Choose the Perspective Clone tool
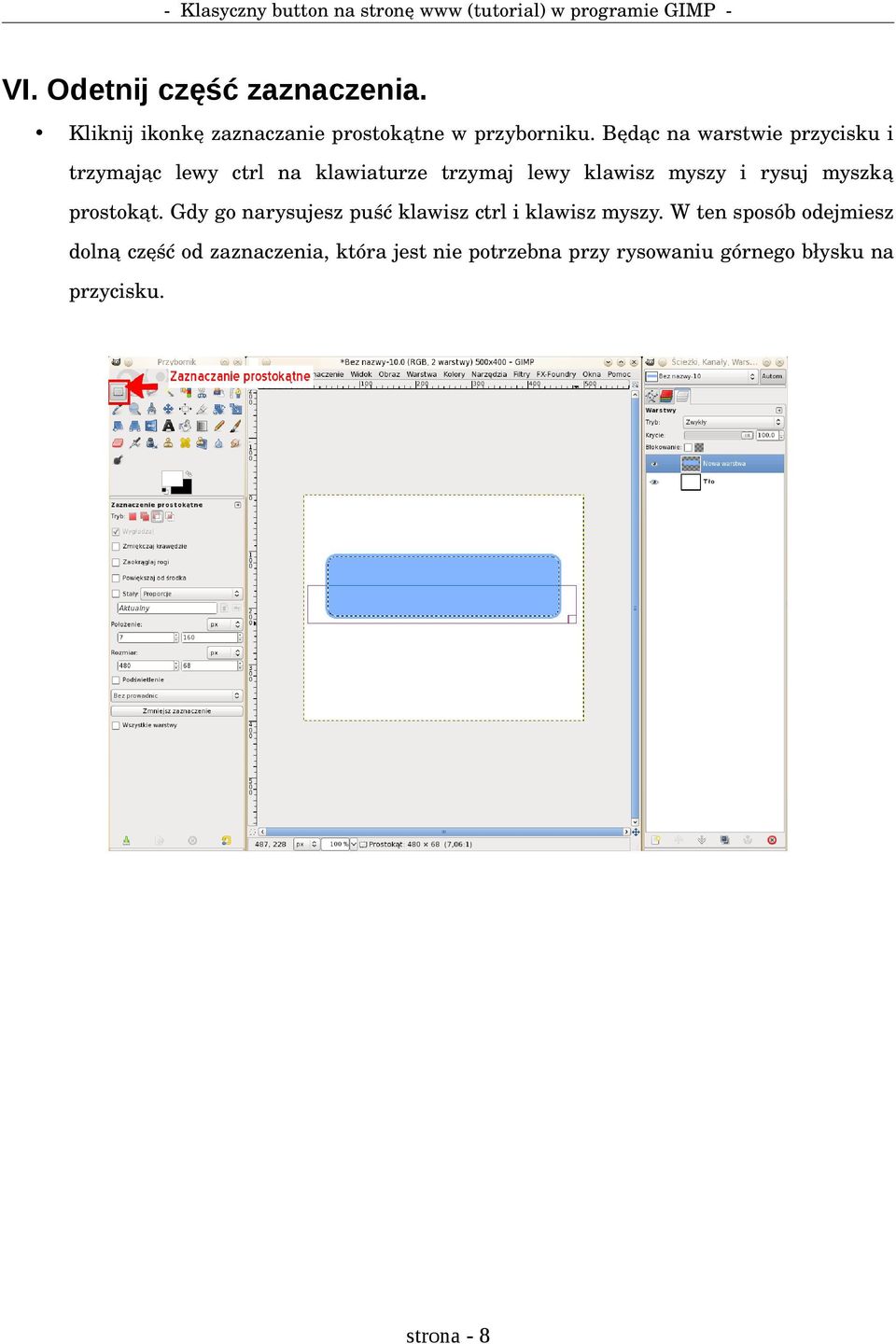The height and width of the screenshot is (1344, 896). (x=202, y=443)
